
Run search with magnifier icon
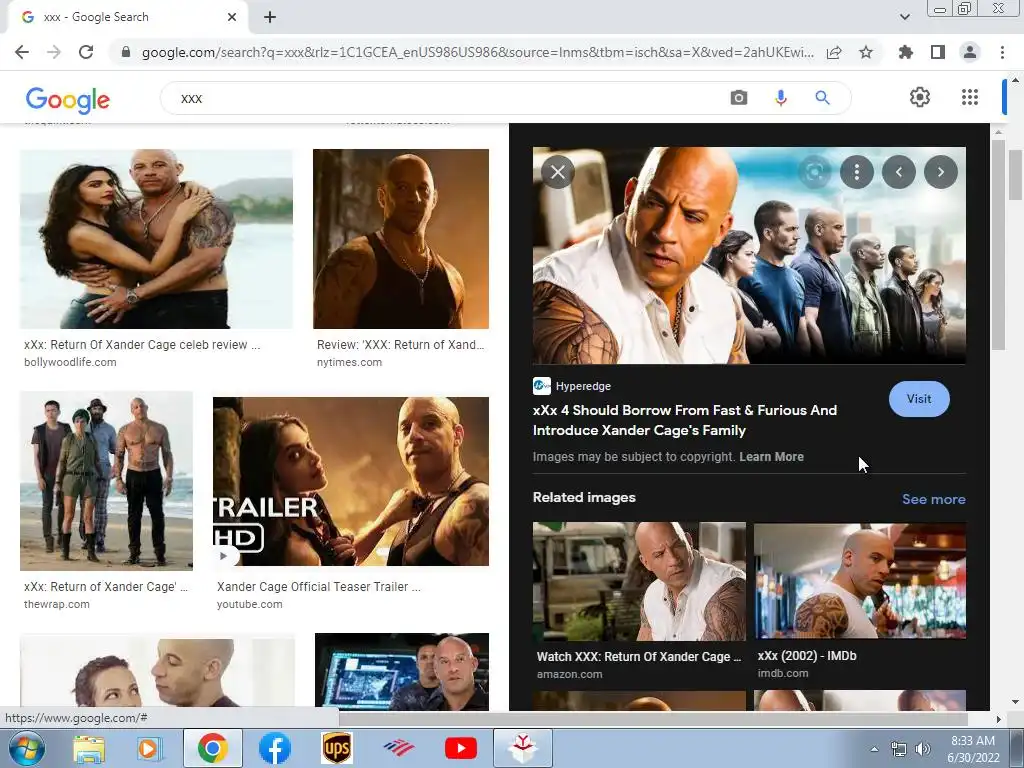click(x=822, y=98)
